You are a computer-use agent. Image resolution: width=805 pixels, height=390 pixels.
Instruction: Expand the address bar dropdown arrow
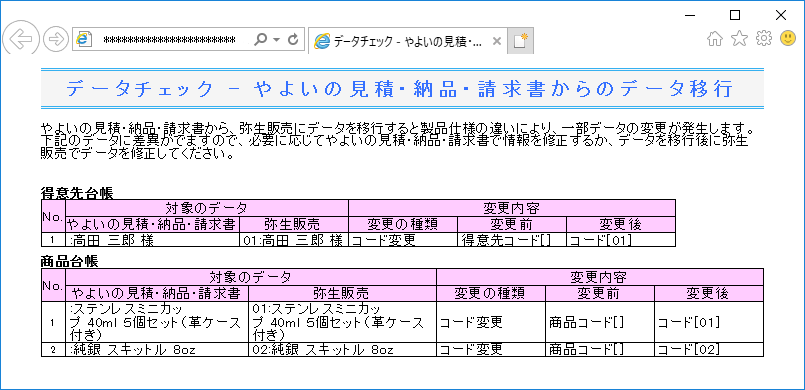click(x=276, y=40)
